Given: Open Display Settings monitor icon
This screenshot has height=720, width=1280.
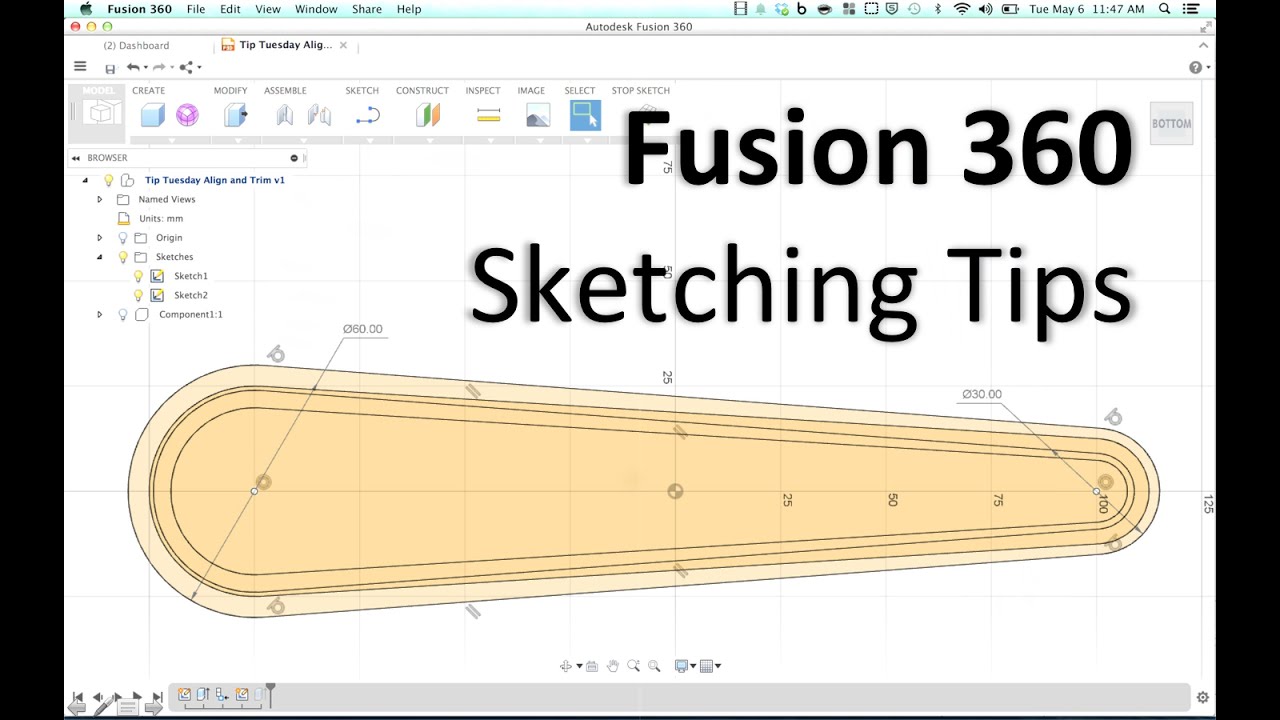Looking at the screenshot, I should (682, 666).
